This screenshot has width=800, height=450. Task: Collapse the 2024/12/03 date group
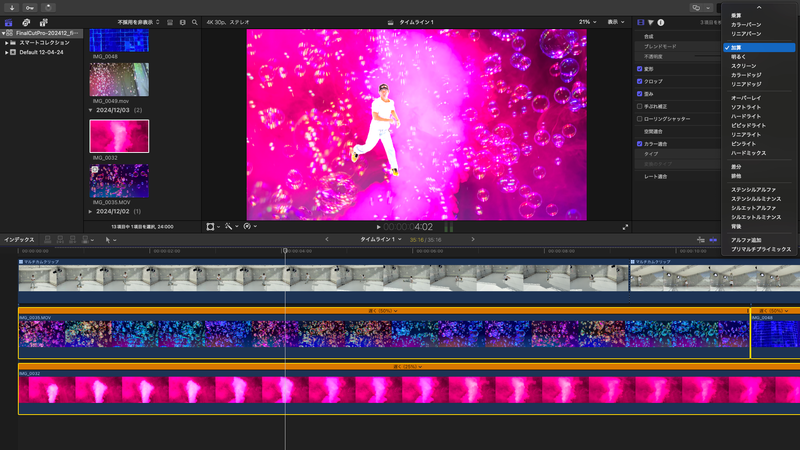[91, 110]
